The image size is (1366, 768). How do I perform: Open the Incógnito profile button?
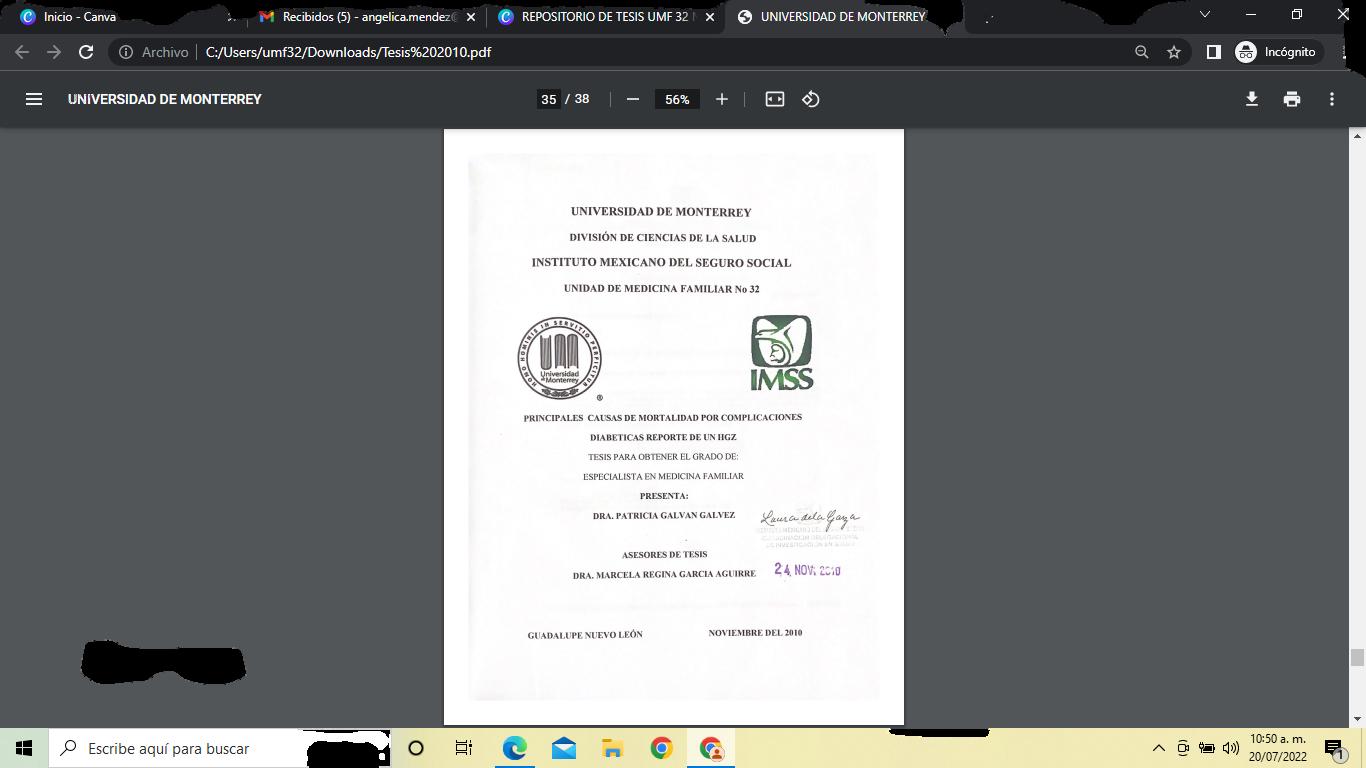pos(1278,52)
